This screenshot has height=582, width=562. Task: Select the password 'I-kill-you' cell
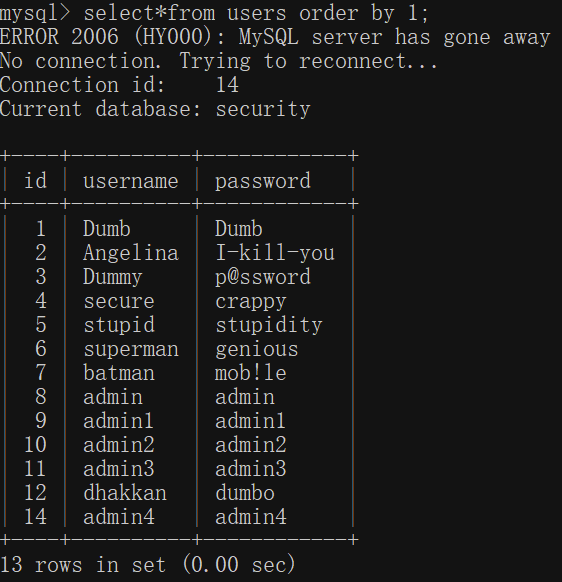click(275, 253)
